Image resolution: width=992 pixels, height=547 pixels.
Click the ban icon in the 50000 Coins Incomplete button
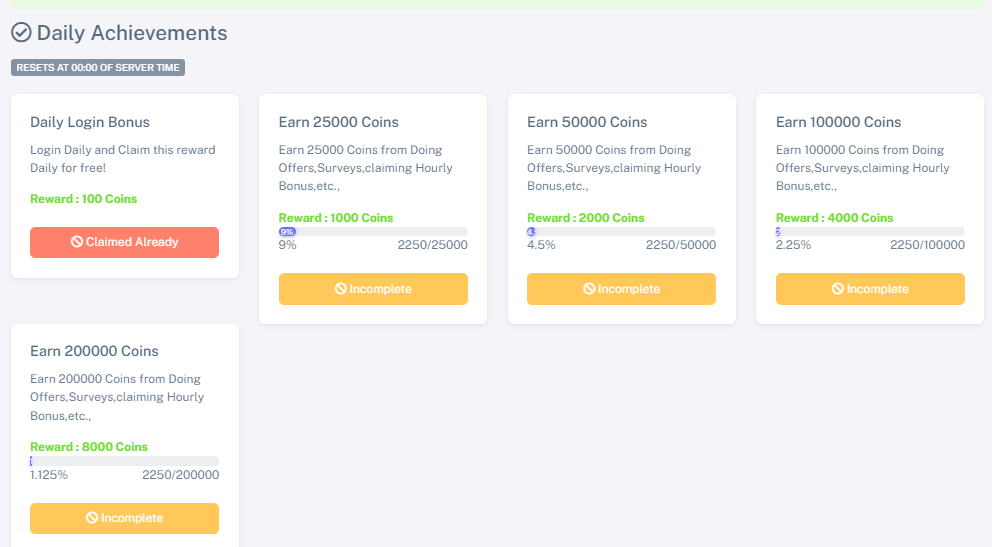coord(589,289)
